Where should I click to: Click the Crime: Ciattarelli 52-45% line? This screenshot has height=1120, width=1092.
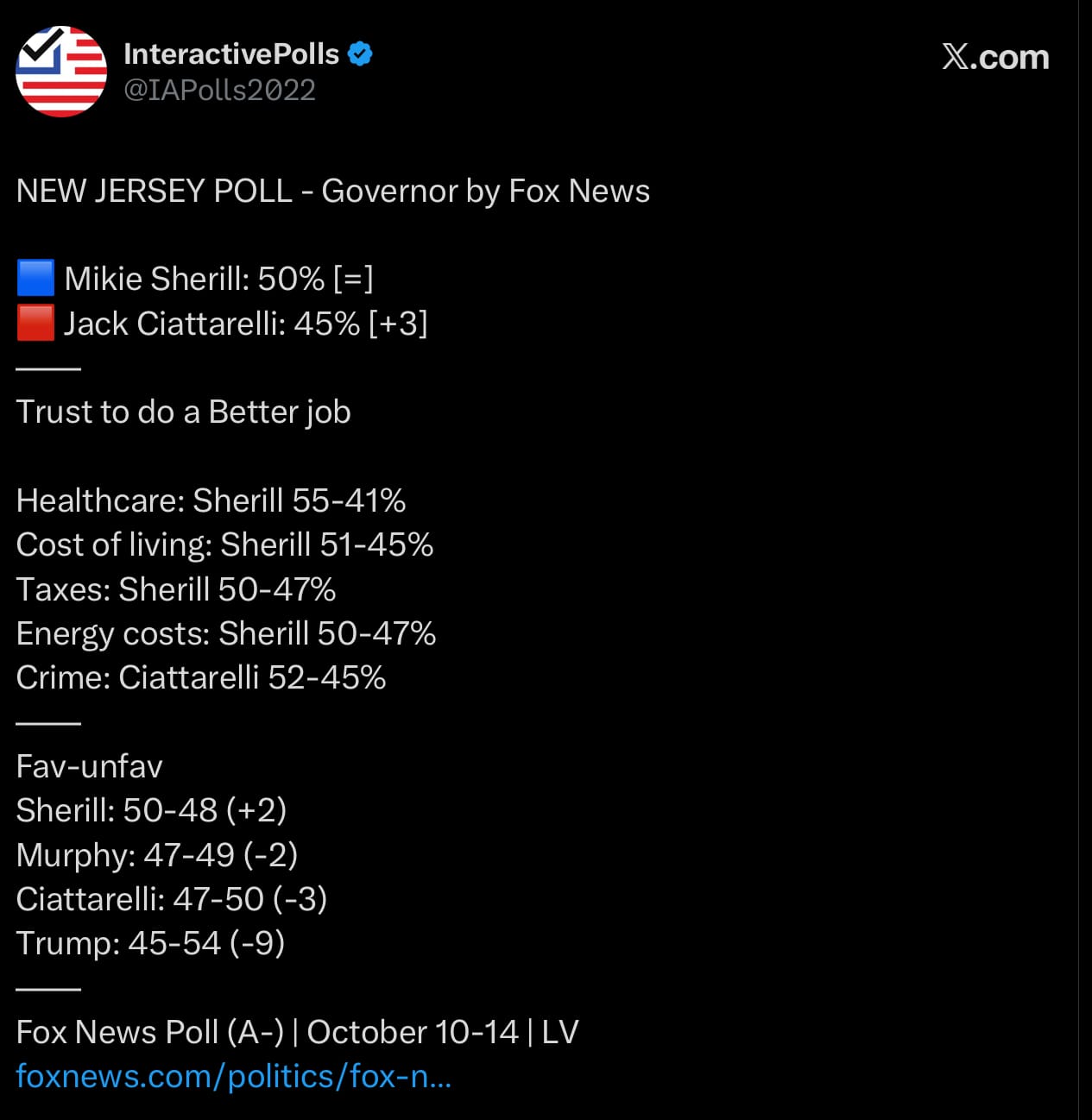200,677
